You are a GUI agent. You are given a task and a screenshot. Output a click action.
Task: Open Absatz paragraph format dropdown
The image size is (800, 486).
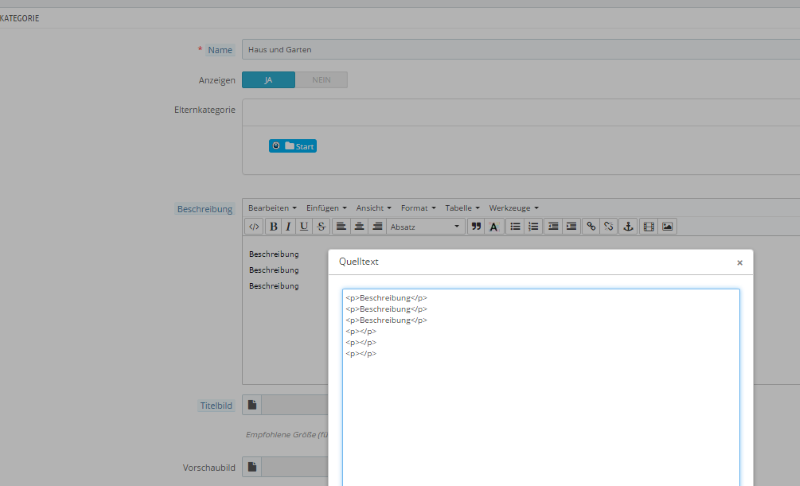(425, 227)
